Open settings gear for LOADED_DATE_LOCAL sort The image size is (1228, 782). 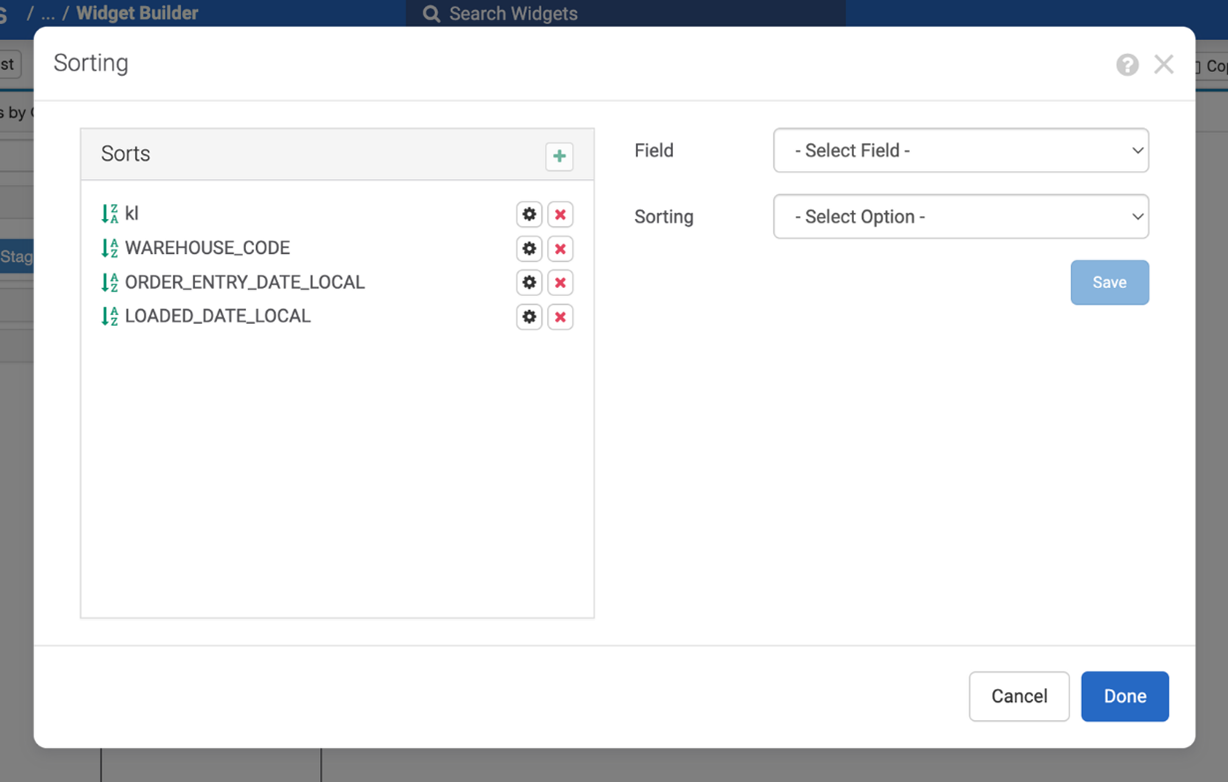(529, 317)
